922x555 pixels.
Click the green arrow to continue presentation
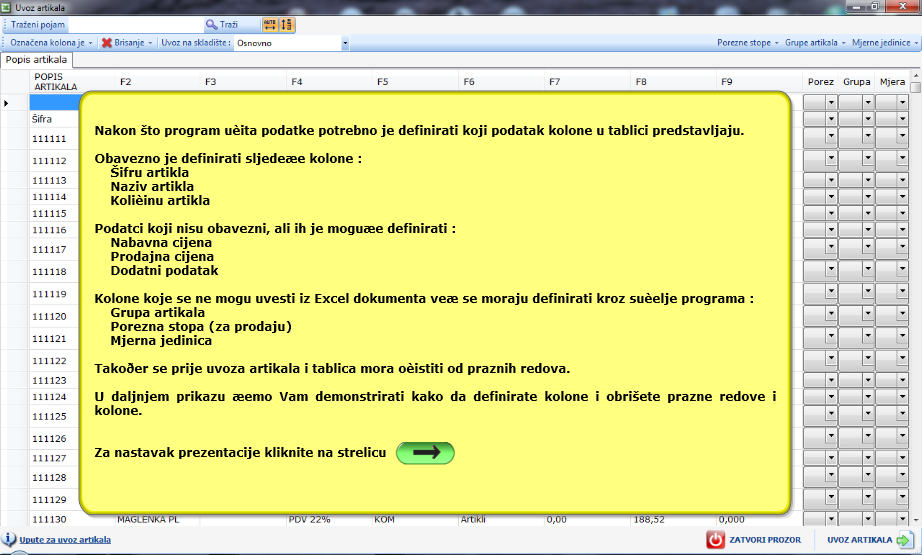[x=425, y=453]
